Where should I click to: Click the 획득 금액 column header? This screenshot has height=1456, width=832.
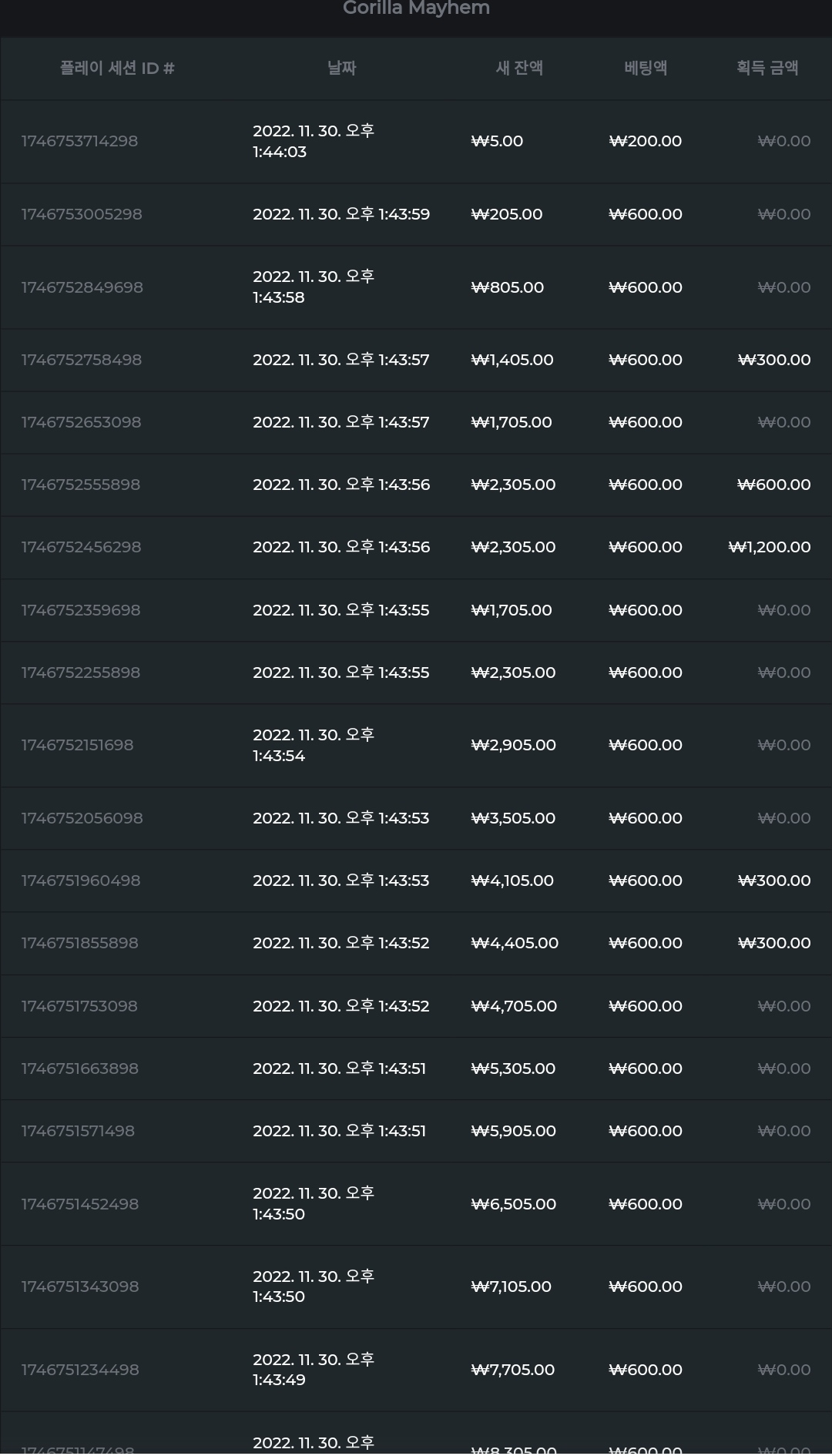click(x=767, y=69)
